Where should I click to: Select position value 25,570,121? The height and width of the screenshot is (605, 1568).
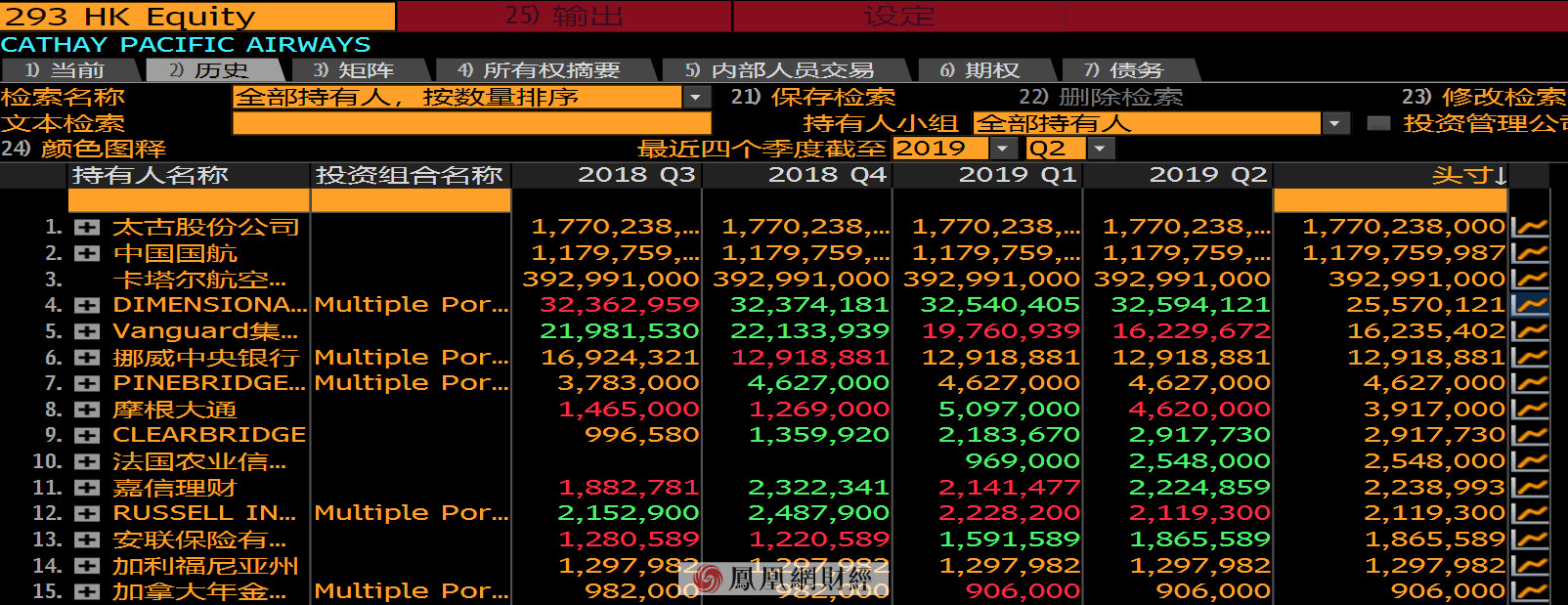point(1425,305)
